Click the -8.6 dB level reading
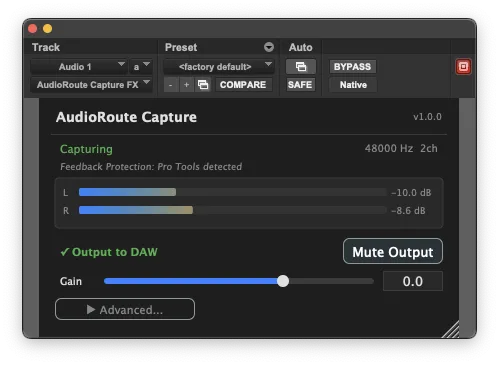Screen dimensions: 499x365 (408, 210)
